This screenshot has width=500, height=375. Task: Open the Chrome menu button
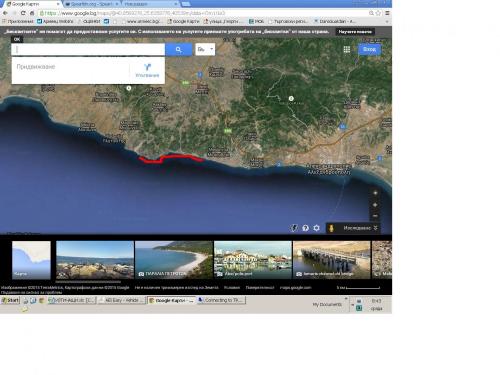[x=387, y=13]
